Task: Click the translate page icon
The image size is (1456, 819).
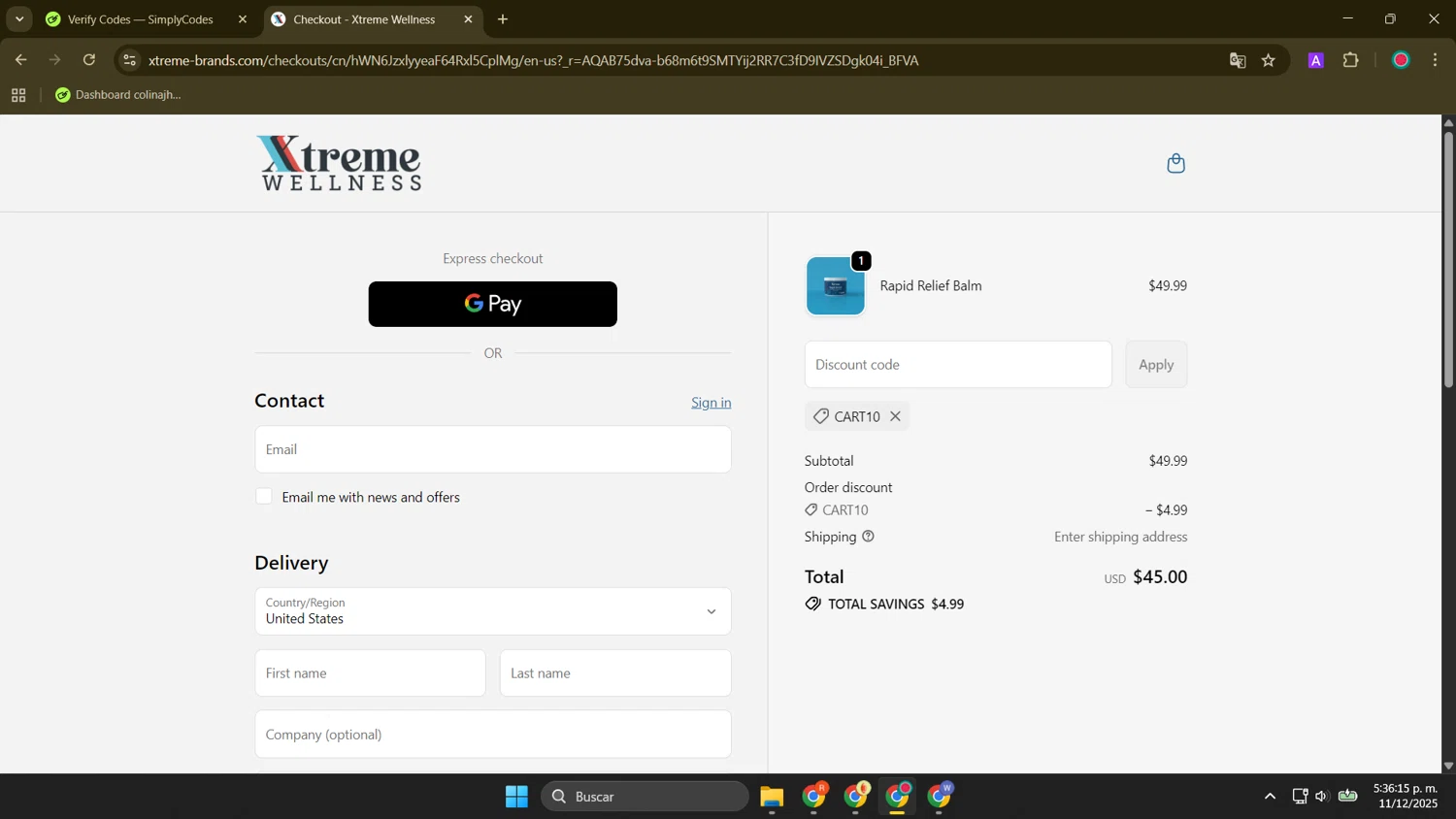Action: coord(1238,60)
